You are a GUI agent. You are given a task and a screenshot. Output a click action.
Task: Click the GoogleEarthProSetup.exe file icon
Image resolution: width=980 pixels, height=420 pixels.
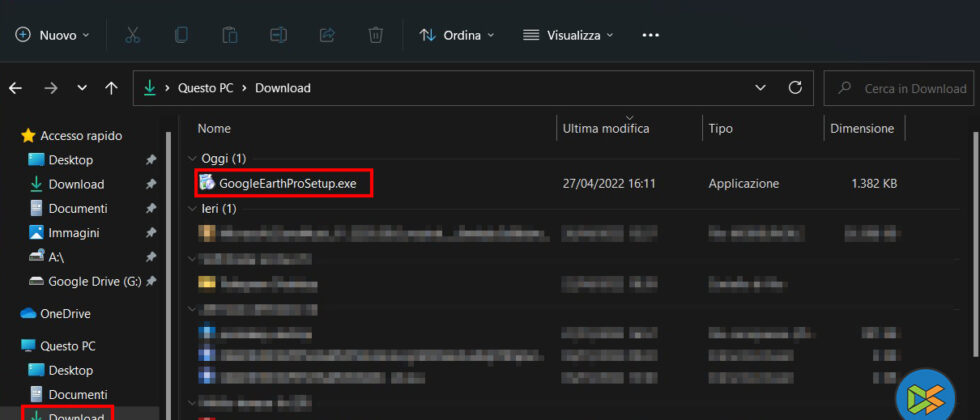pos(207,183)
